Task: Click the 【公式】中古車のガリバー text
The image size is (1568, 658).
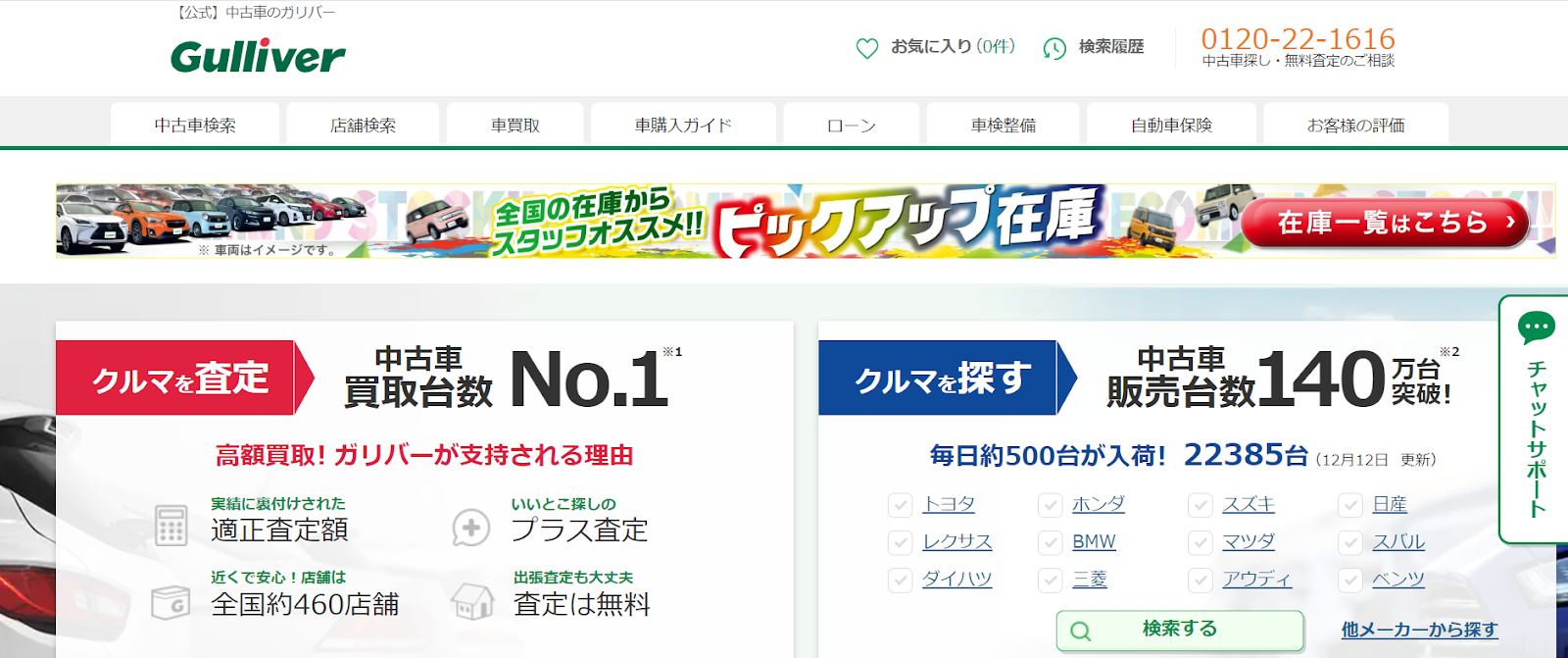Action: (255, 13)
